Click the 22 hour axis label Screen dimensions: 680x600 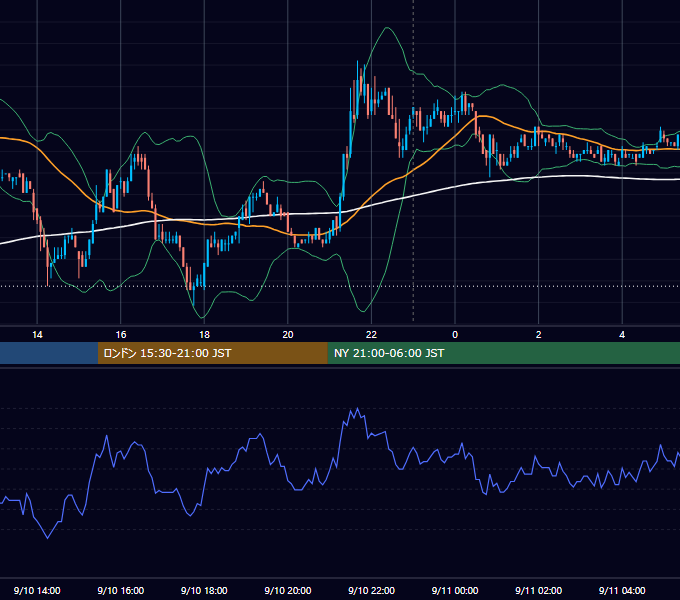371,335
